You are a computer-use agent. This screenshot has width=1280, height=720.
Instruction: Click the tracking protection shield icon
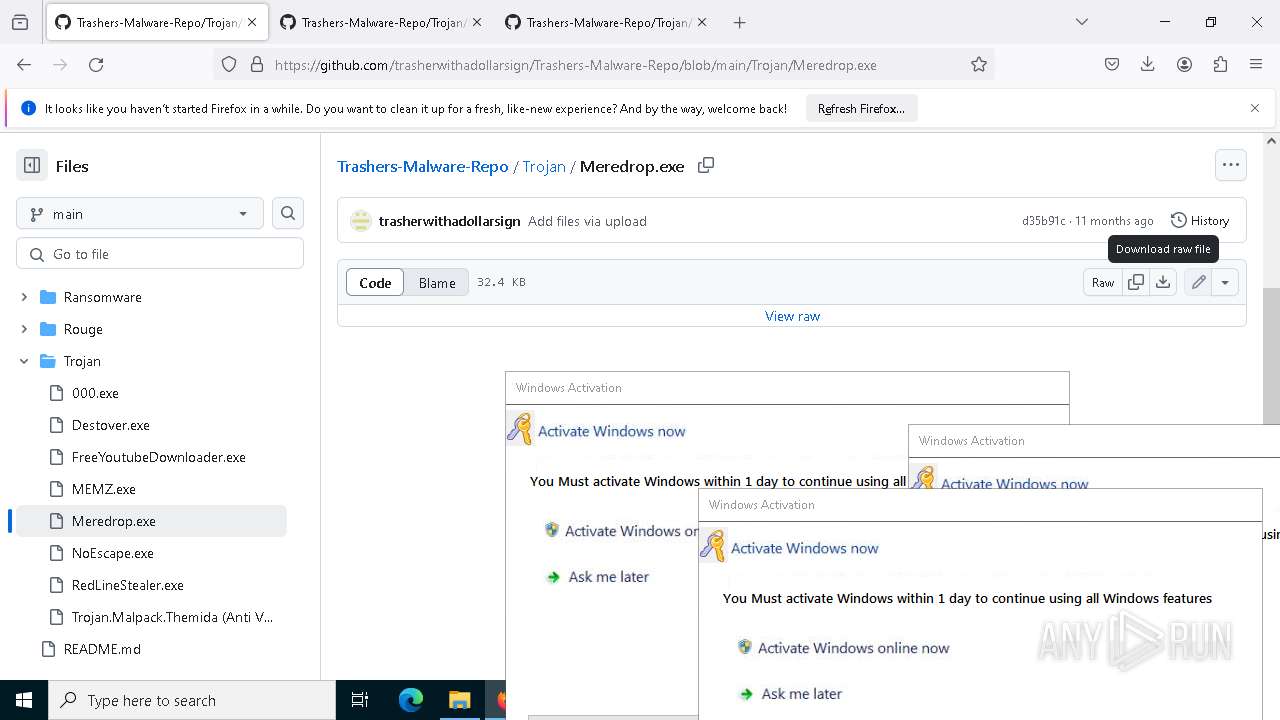pyautogui.click(x=229, y=64)
